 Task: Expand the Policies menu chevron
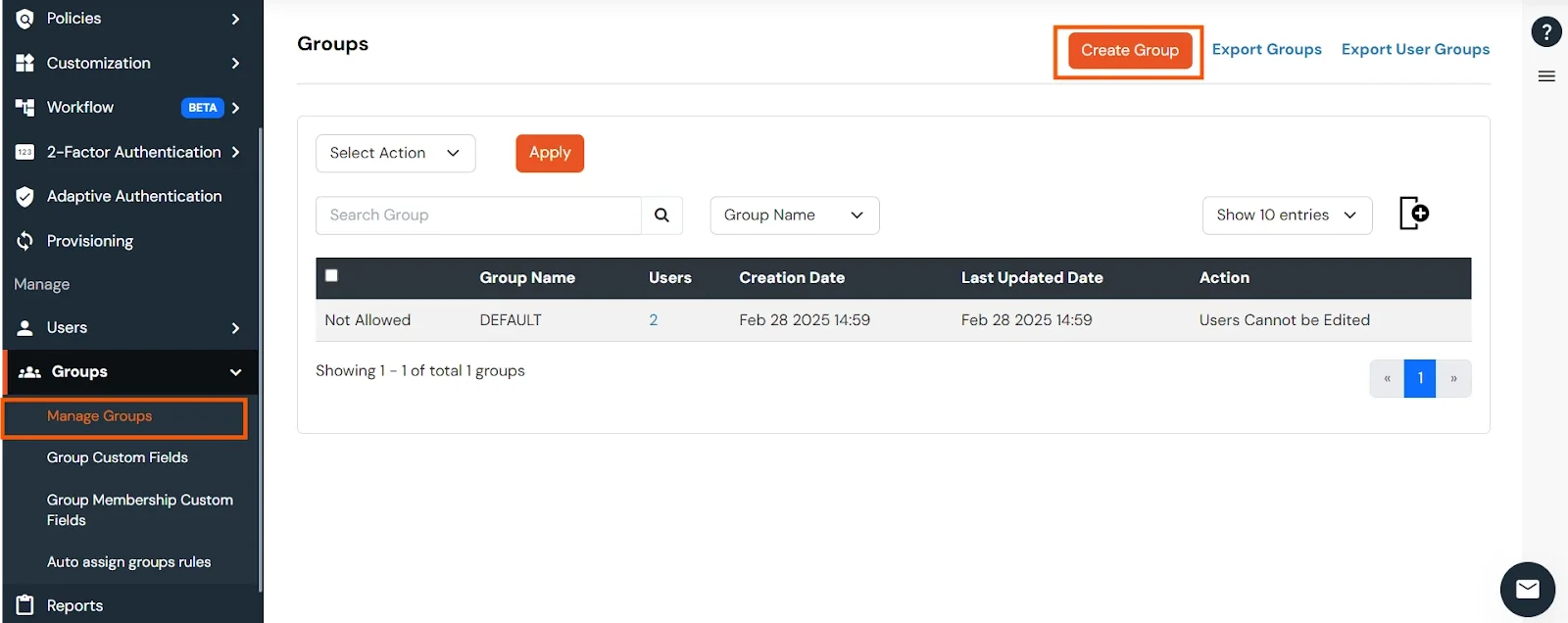point(235,19)
